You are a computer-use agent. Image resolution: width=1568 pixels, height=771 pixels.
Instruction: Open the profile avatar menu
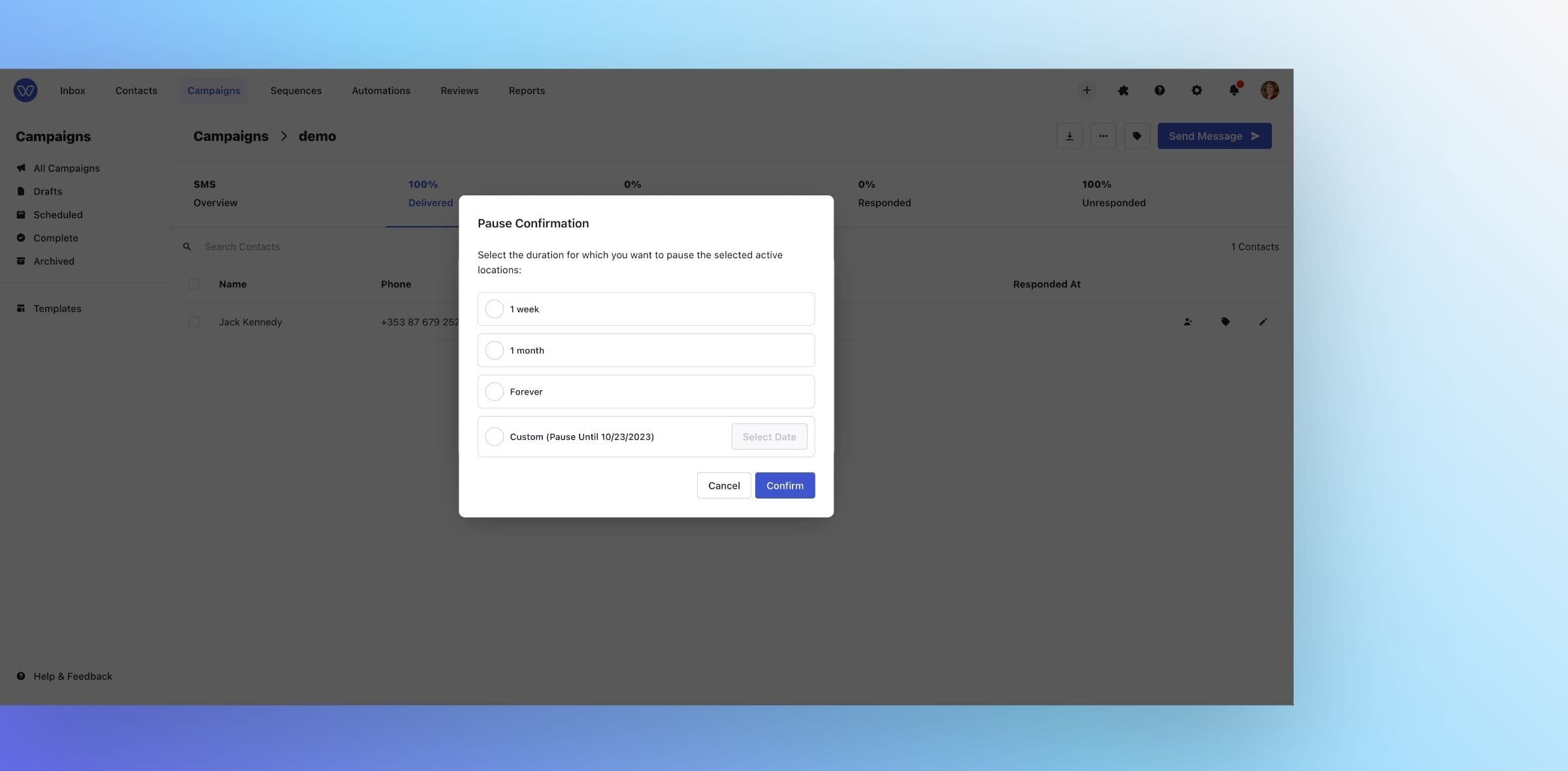coord(1269,90)
